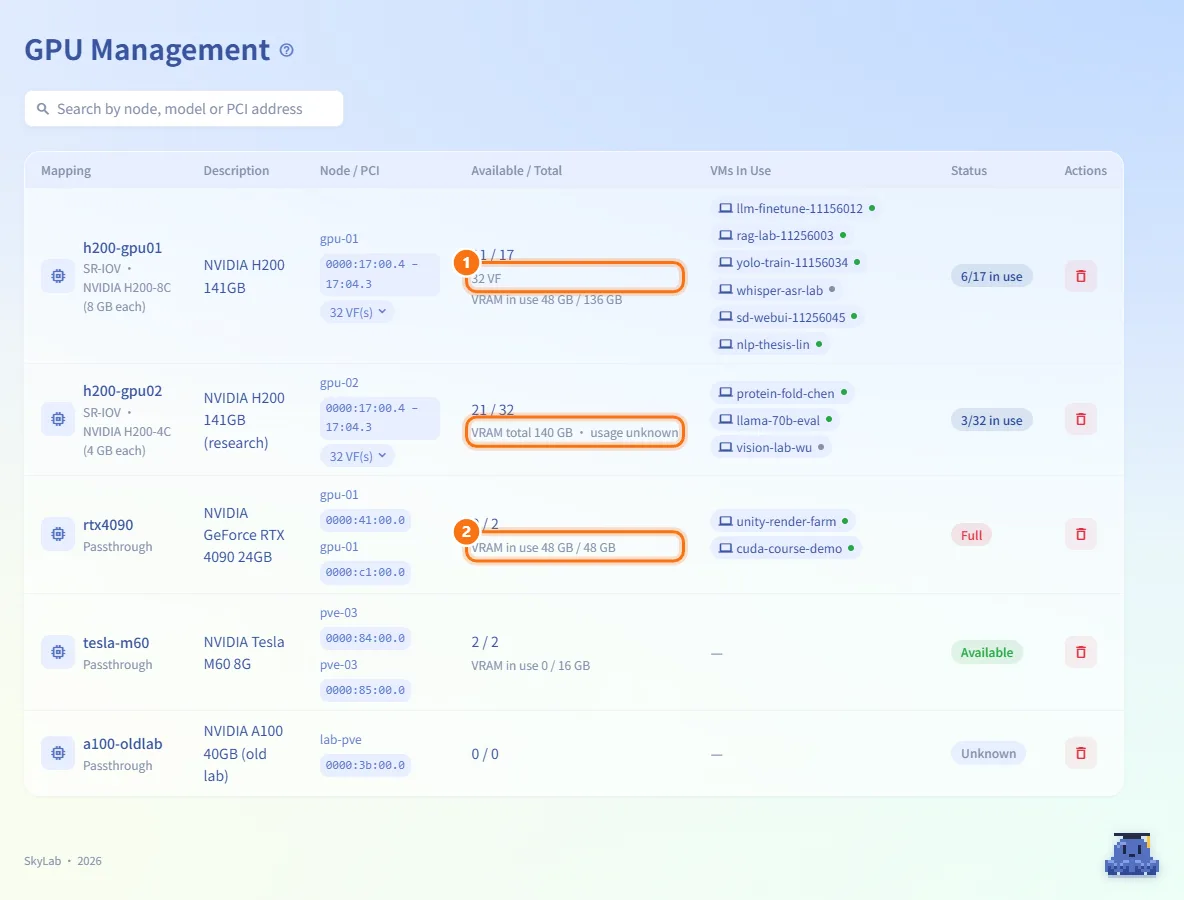The width and height of the screenshot is (1184, 900).
Task: Delete the h200-gpu01 mapping
Action: pyautogui.click(x=1081, y=276)
